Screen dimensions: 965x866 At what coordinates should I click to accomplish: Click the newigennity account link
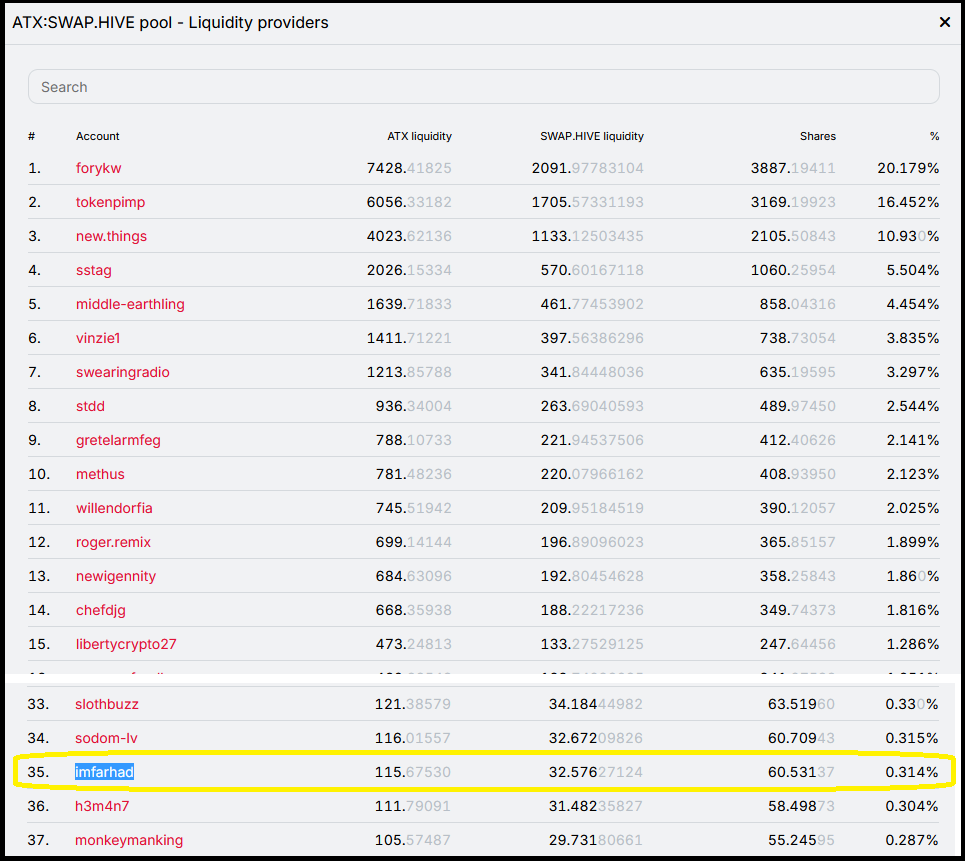pyautogui.click(x=116, y=576)
